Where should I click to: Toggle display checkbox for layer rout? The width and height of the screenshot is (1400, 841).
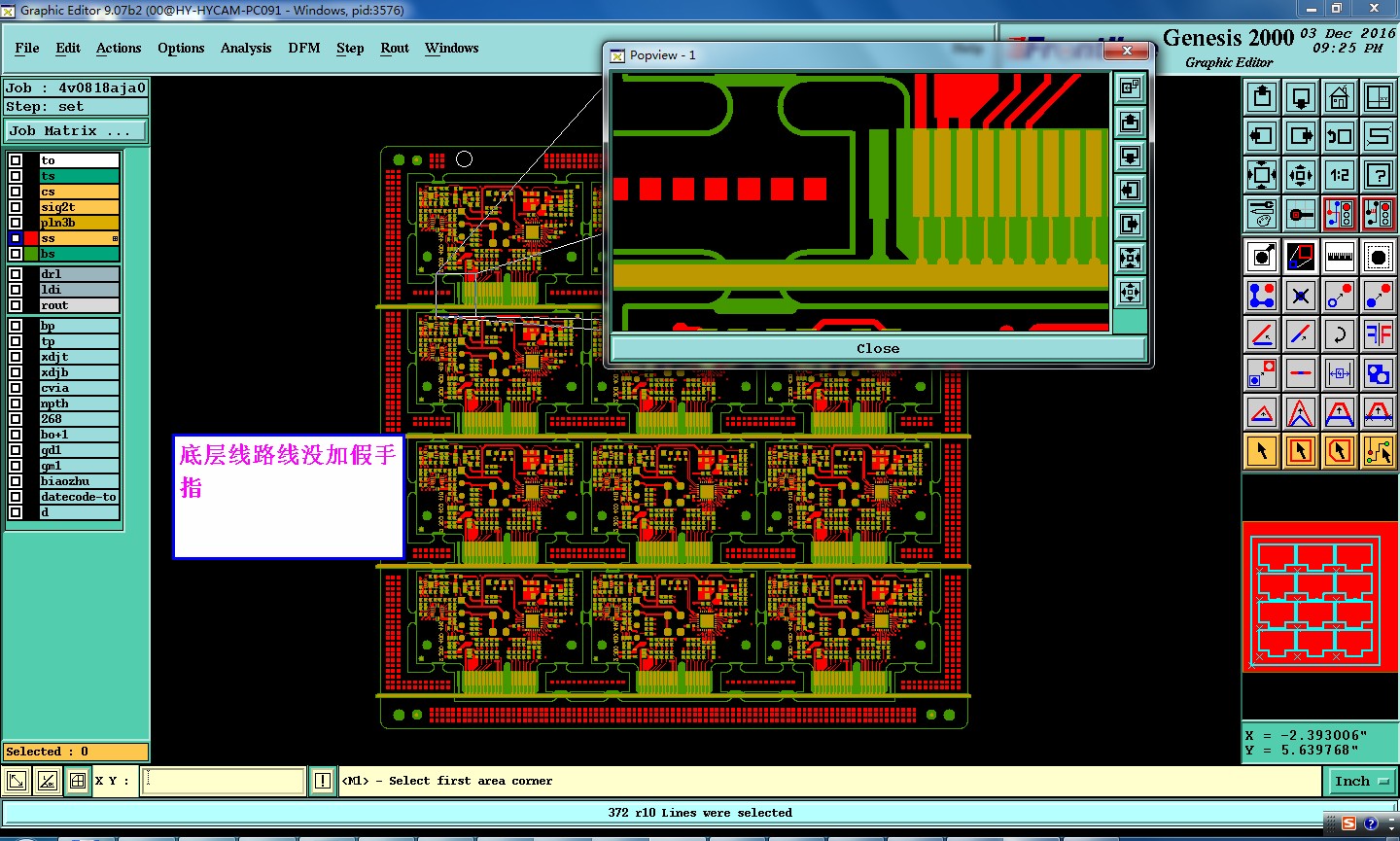point(16,305)
